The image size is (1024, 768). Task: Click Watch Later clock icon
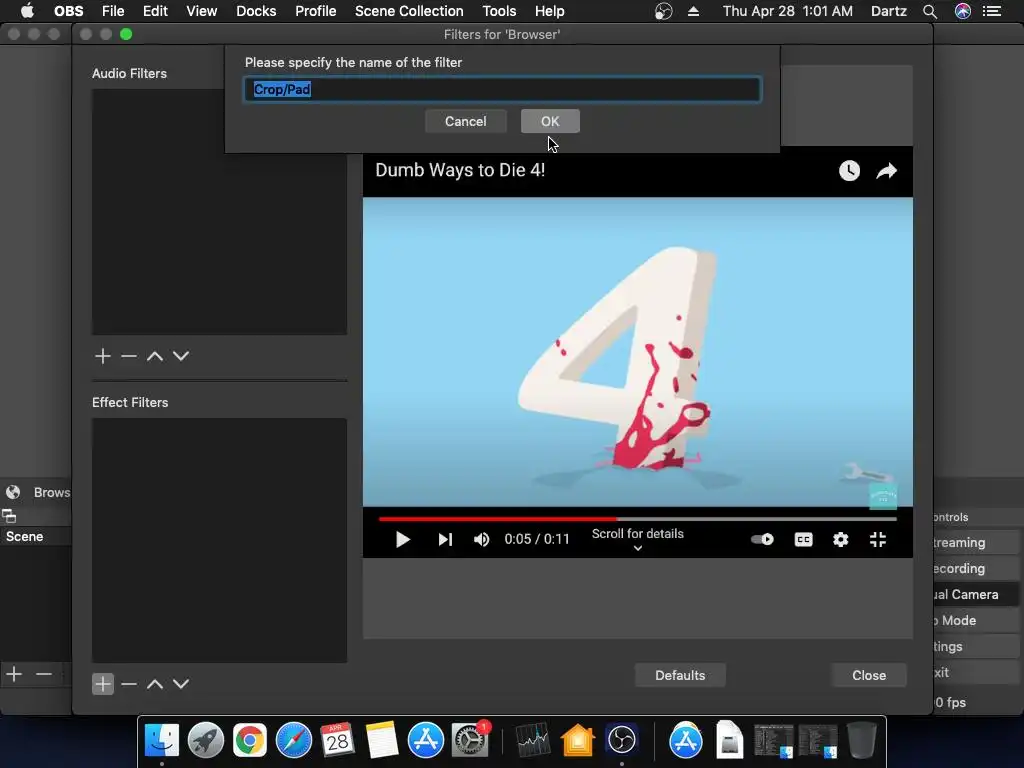click(849, 171)
